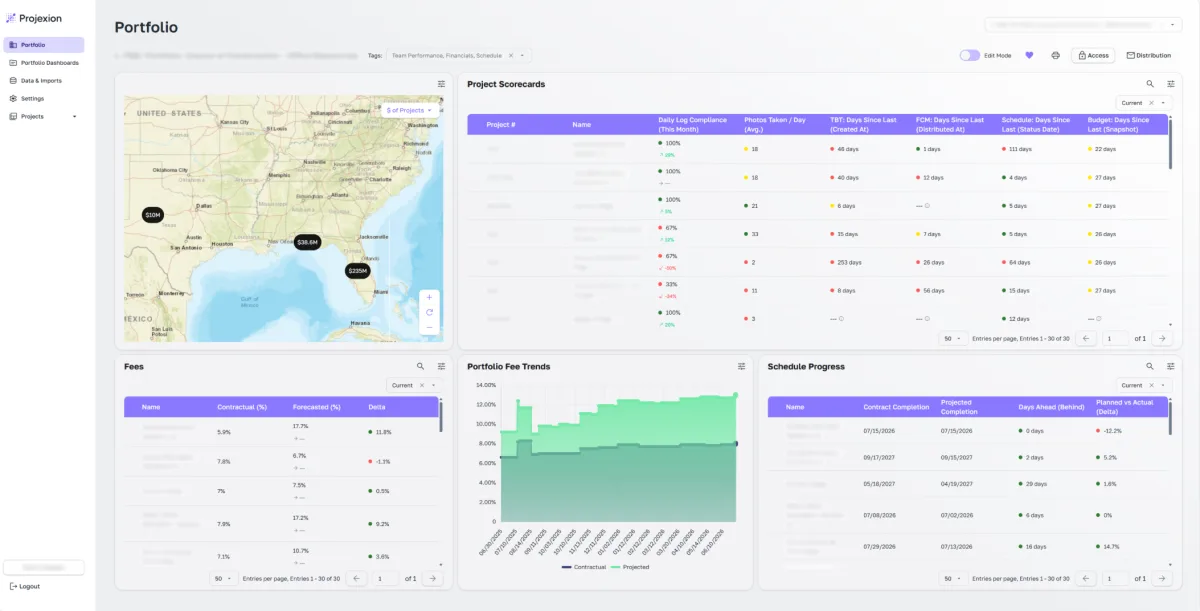Open the Access button
Image resolution: width=1200 pixels, height=611 pixels.
(1093, 56)
